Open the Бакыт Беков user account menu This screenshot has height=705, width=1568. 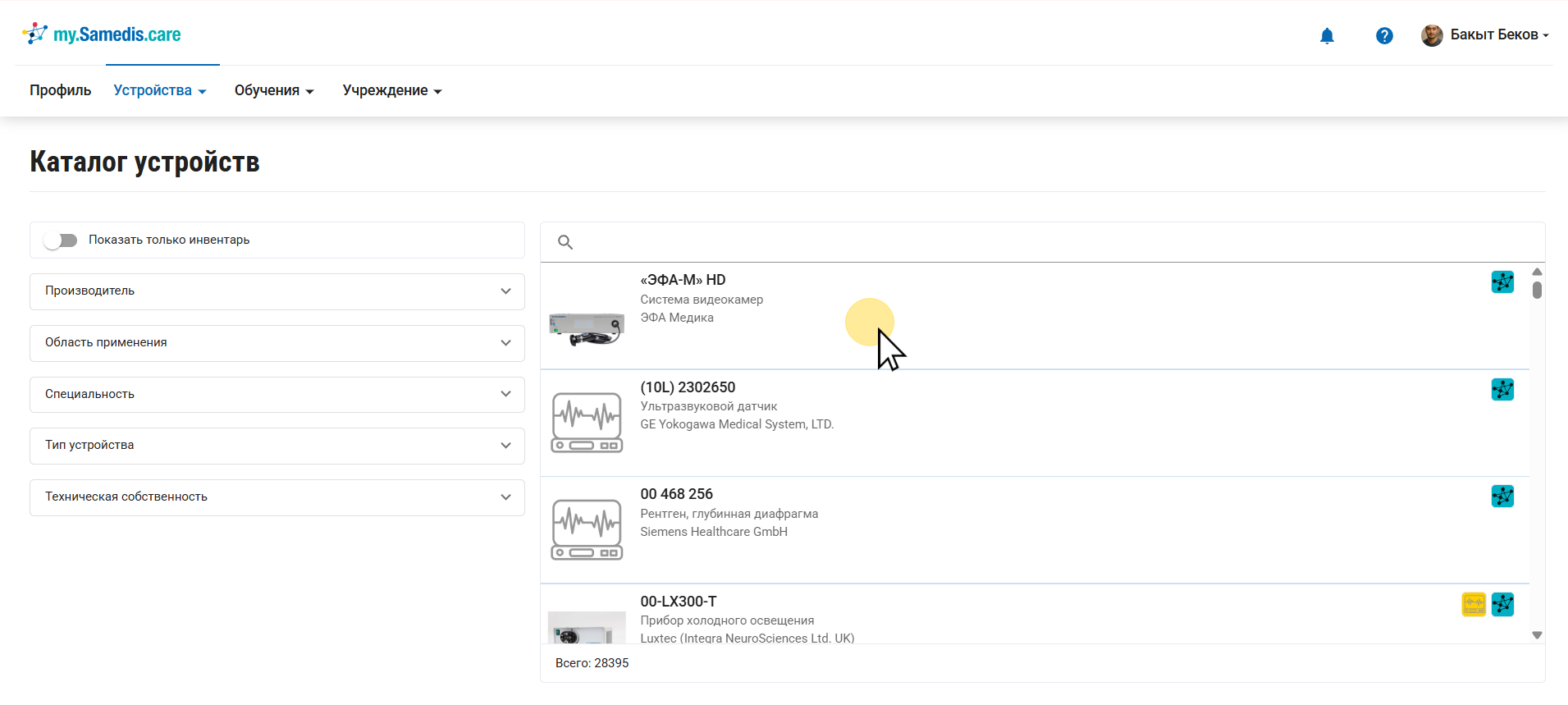pos(1485,34)
